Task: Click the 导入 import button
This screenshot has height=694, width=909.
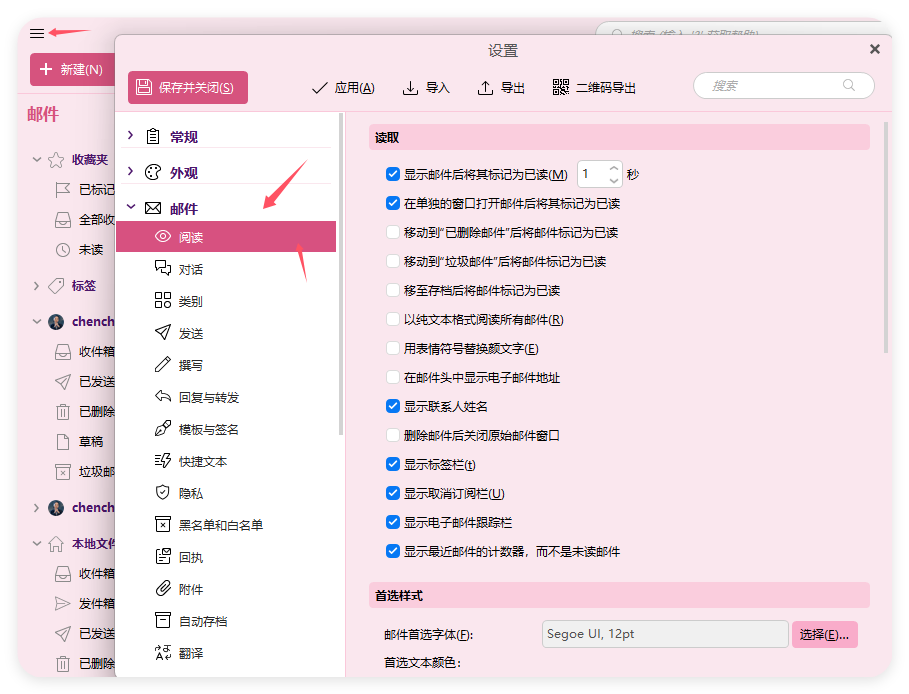Action: point(426,88)
